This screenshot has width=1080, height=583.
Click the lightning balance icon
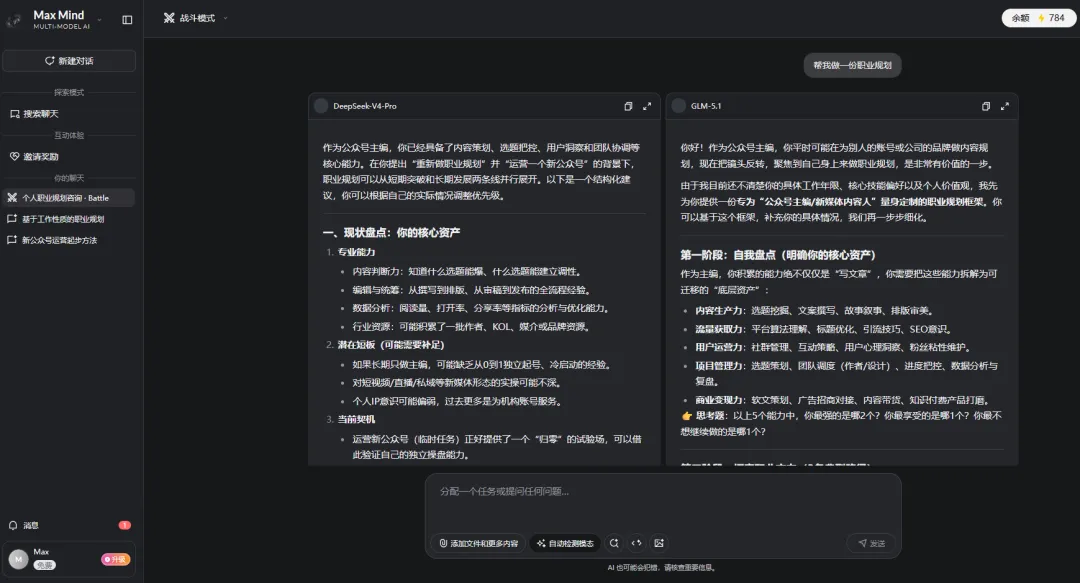pos(1041,18)
